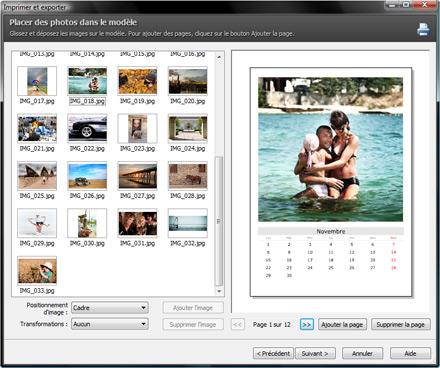Select the IMG_030.jpg thumbnail
The image size is (440, 368).
(x=87, y=223)
